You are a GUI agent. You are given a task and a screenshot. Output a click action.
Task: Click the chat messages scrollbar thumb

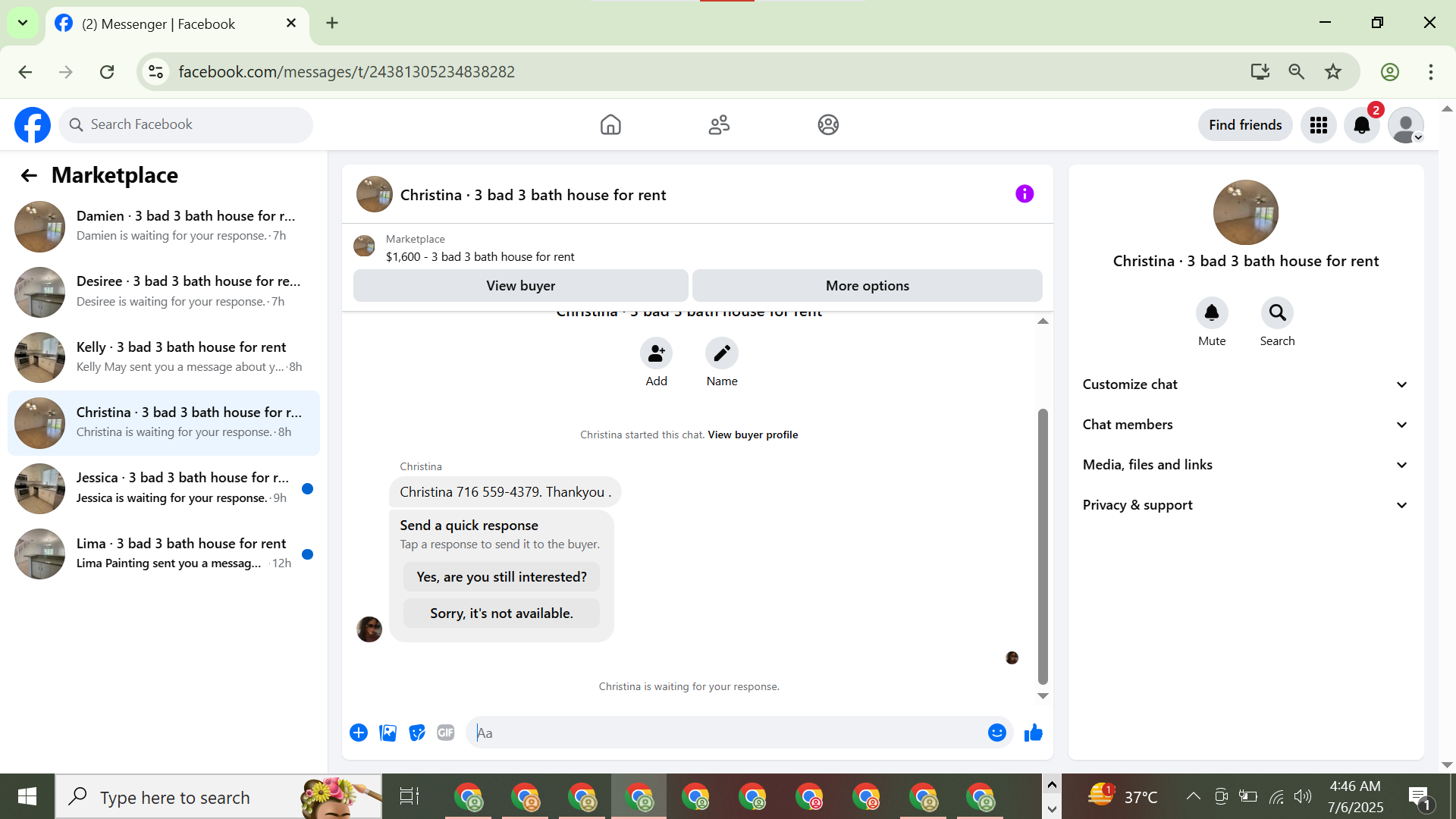(x=1043, y=546)
